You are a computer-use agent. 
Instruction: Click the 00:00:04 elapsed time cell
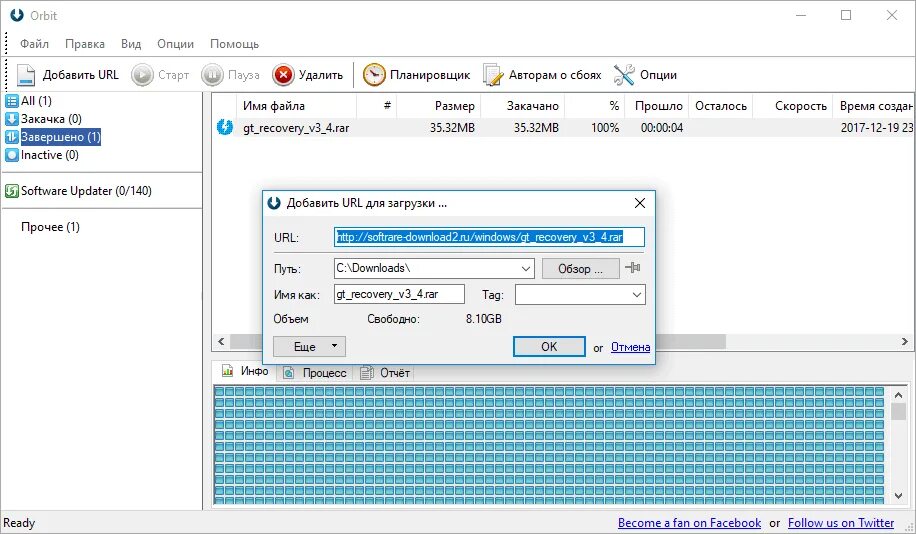[661, 127]
